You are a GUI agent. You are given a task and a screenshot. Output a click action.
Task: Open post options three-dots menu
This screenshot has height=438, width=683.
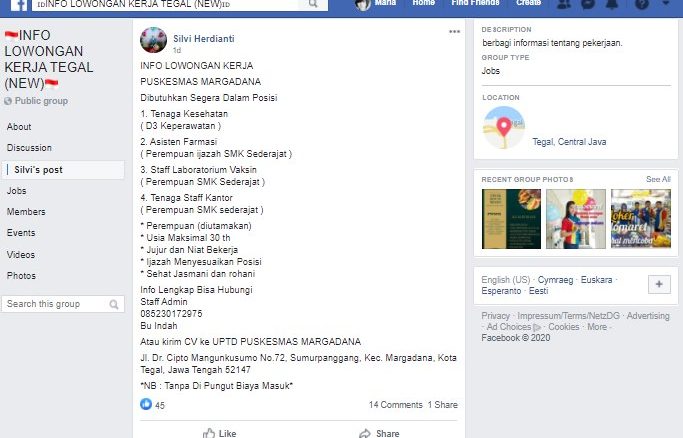(x=454, y=31)
